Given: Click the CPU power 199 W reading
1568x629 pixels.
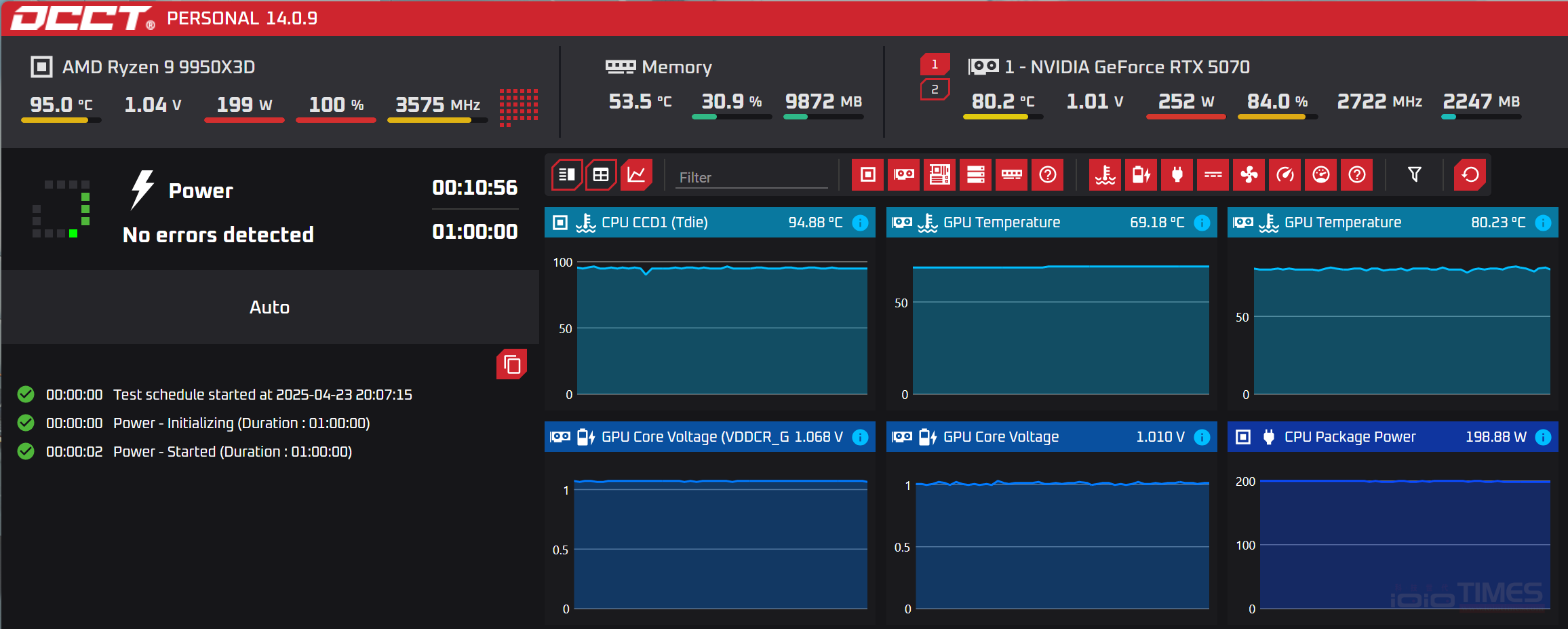Looking at the screenshot, I should tap(244, 104).
